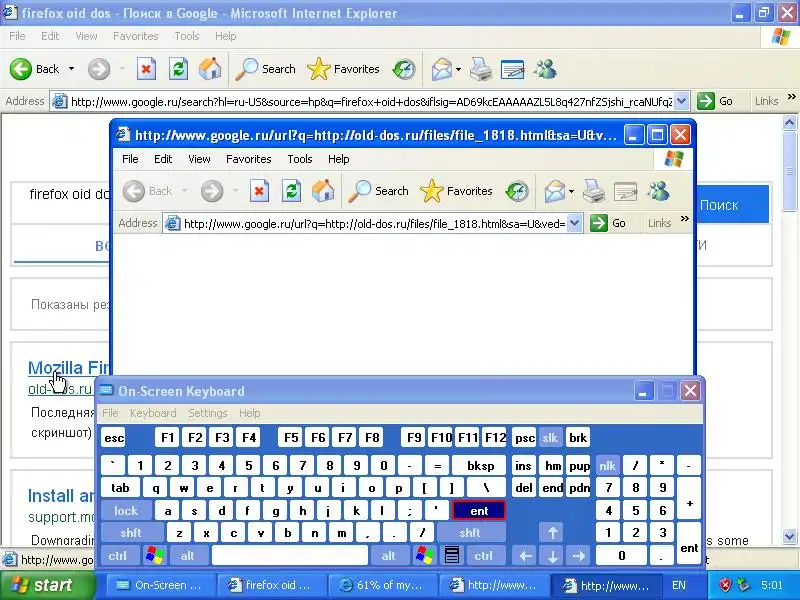Click Messenger icon in background Google window
Screen dimensions: 800x600
(545, 69)
